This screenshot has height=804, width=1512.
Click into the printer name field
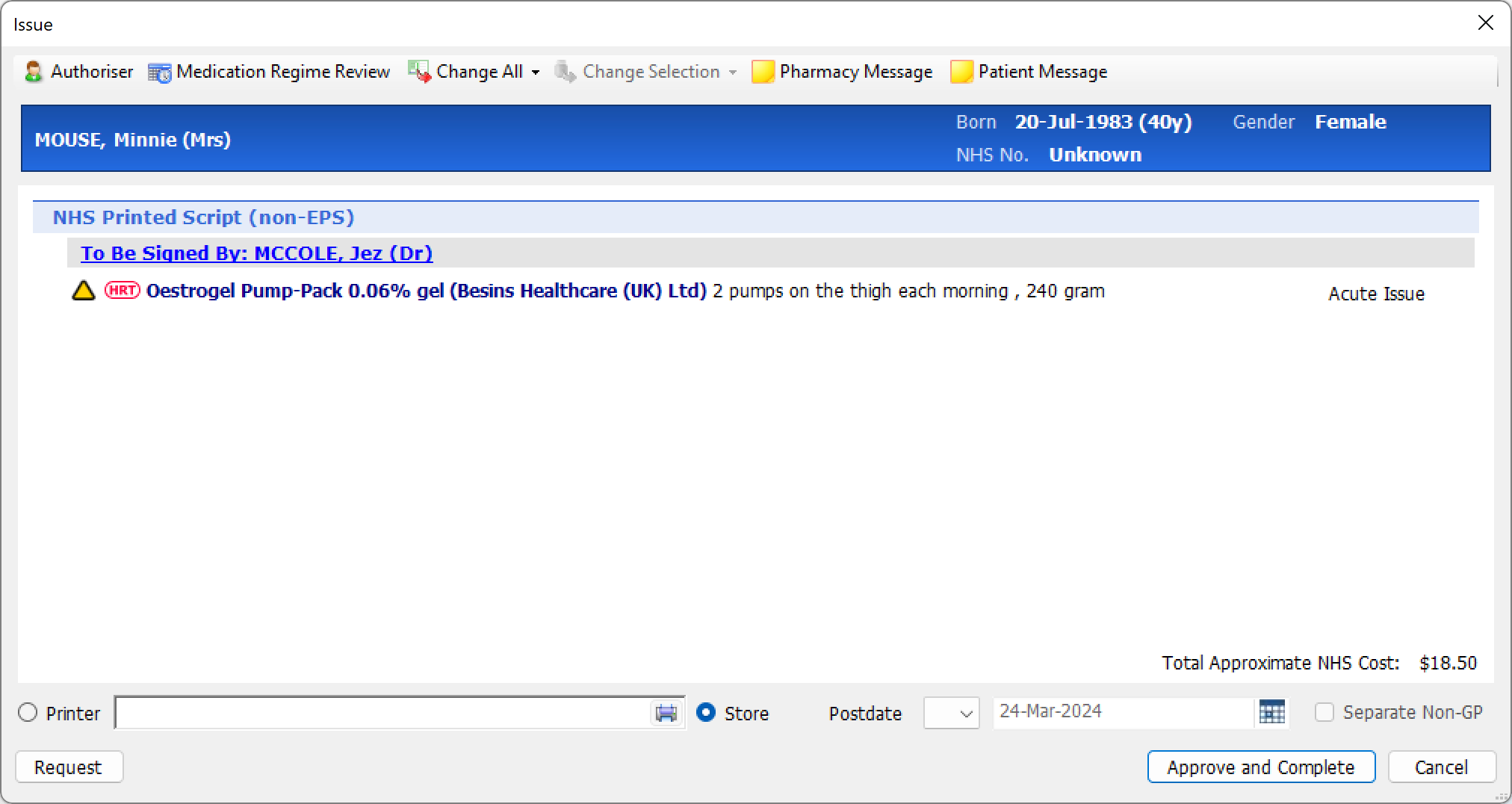pyautogui.click(x=382, y=713)
